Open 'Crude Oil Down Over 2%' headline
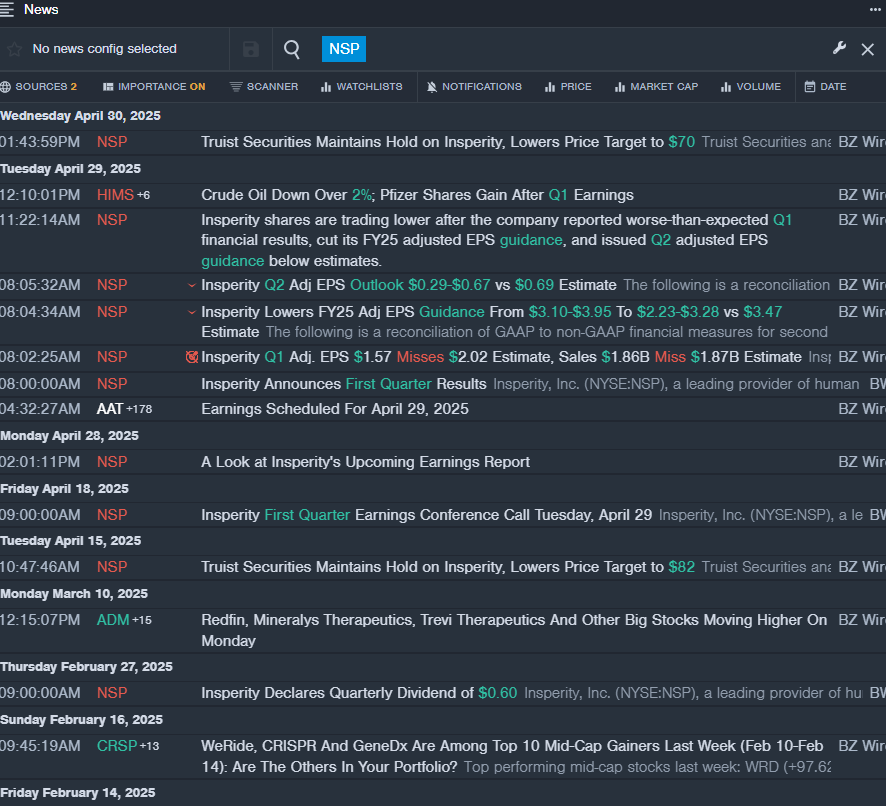Screen dimensions: 886x806 (418, 195)
